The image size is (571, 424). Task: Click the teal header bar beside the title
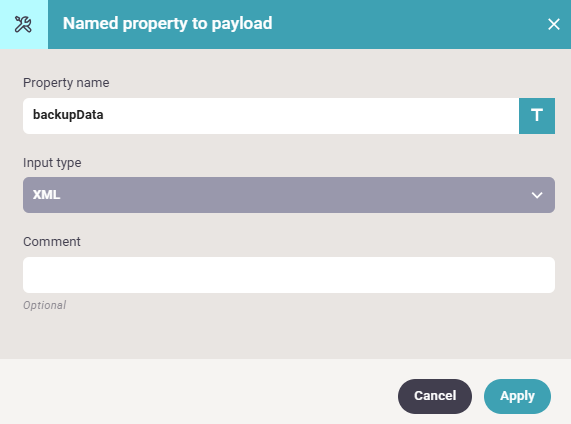point(401,24)
